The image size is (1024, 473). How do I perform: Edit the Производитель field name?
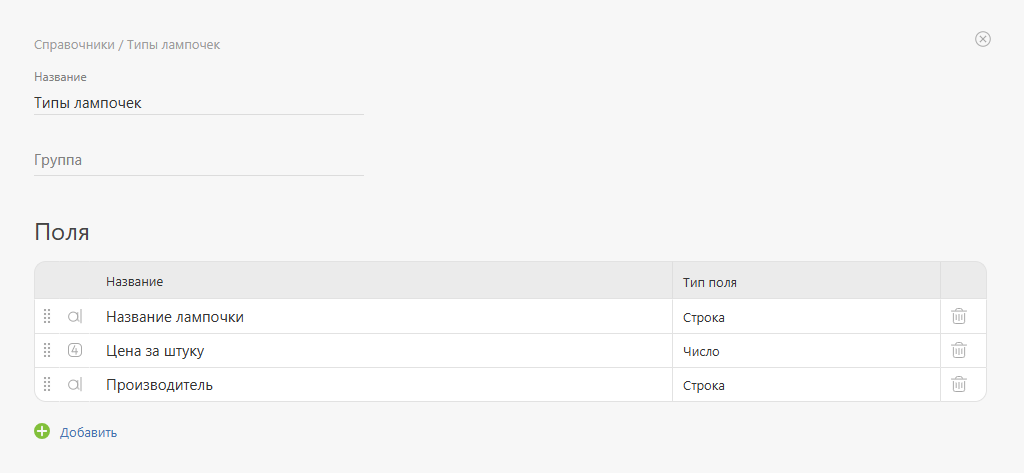380,385
